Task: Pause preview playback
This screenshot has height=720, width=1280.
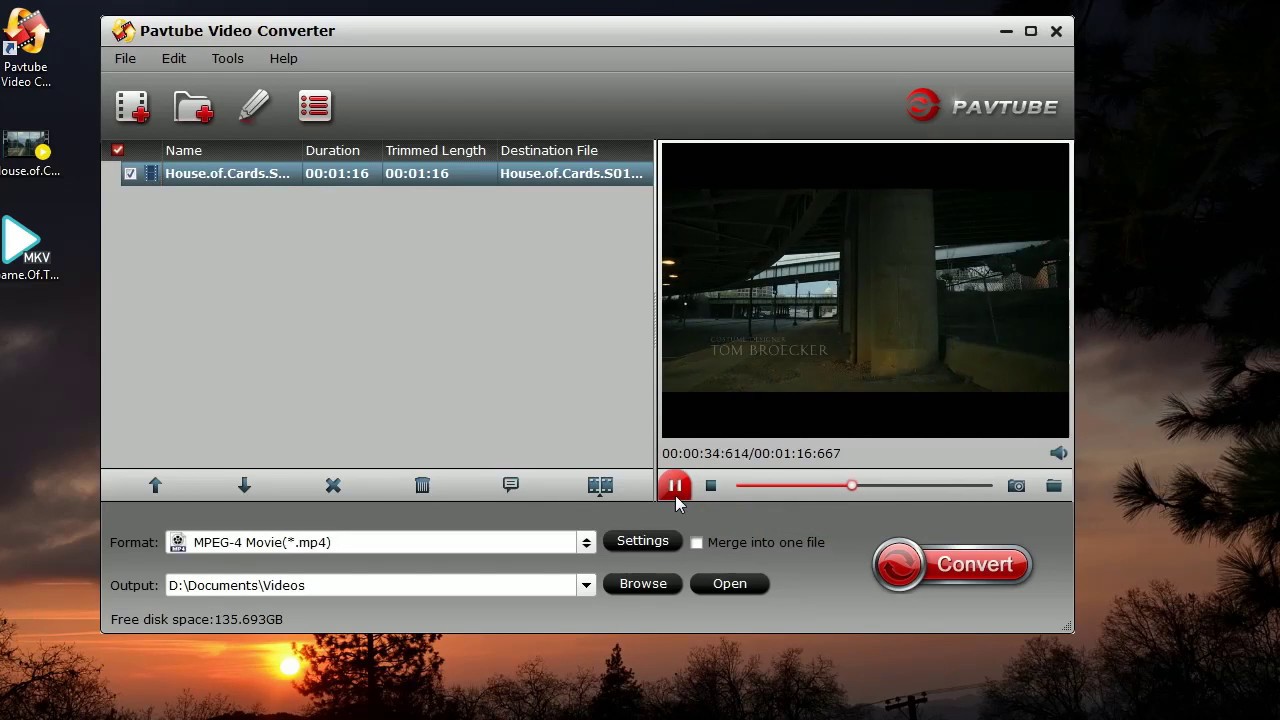Action: point(675,486)
